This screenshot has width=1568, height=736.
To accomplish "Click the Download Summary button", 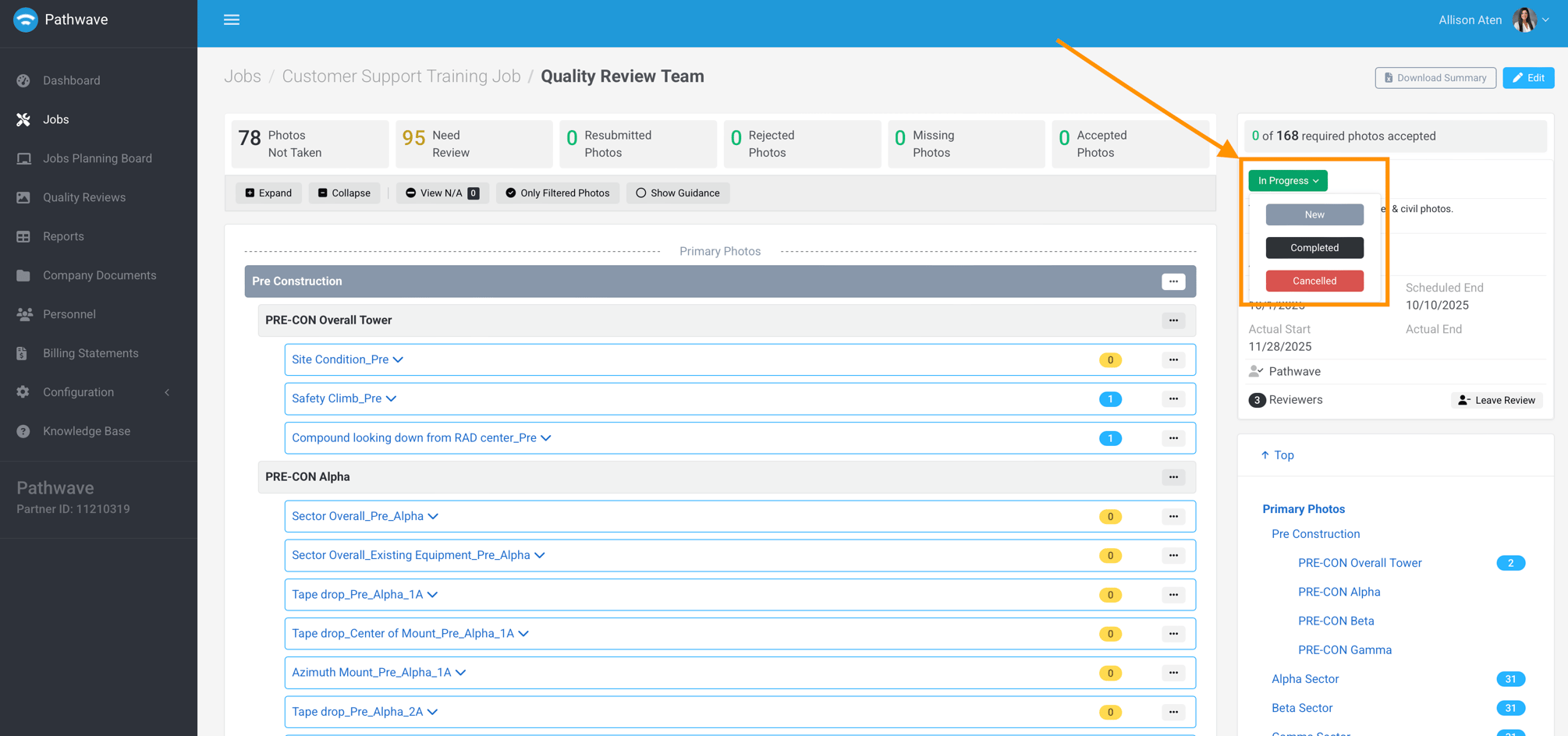I will pyautogui.click(x=1435, y=78).
